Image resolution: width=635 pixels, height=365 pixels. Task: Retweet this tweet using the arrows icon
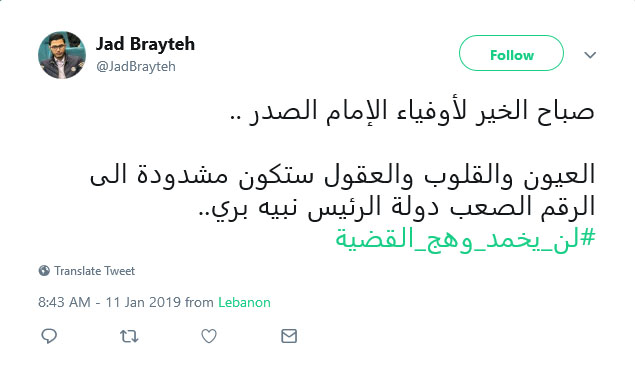point(129,336)
